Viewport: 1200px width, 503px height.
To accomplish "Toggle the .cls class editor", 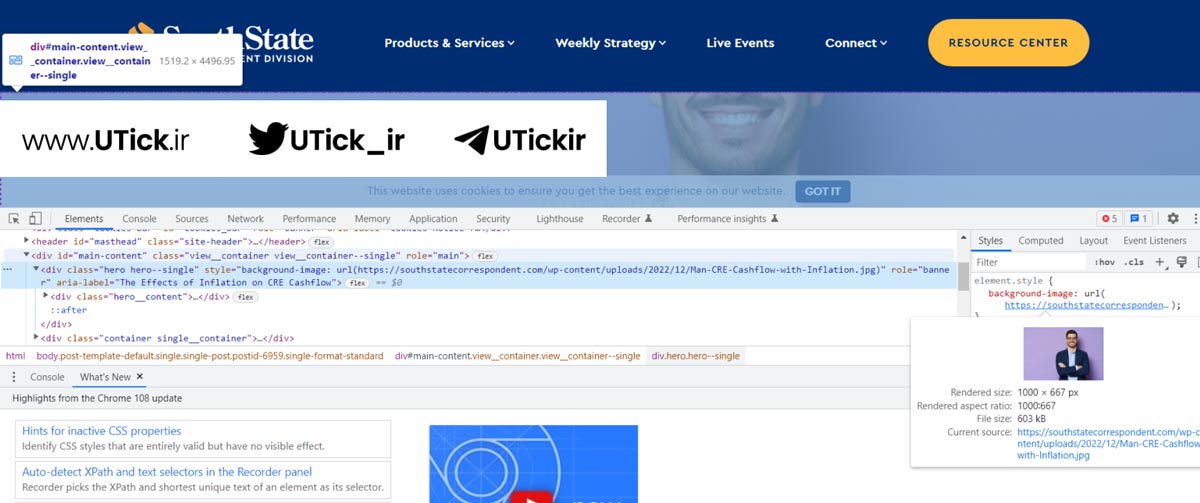I will pyautogui.click(x=1134, y=262).
